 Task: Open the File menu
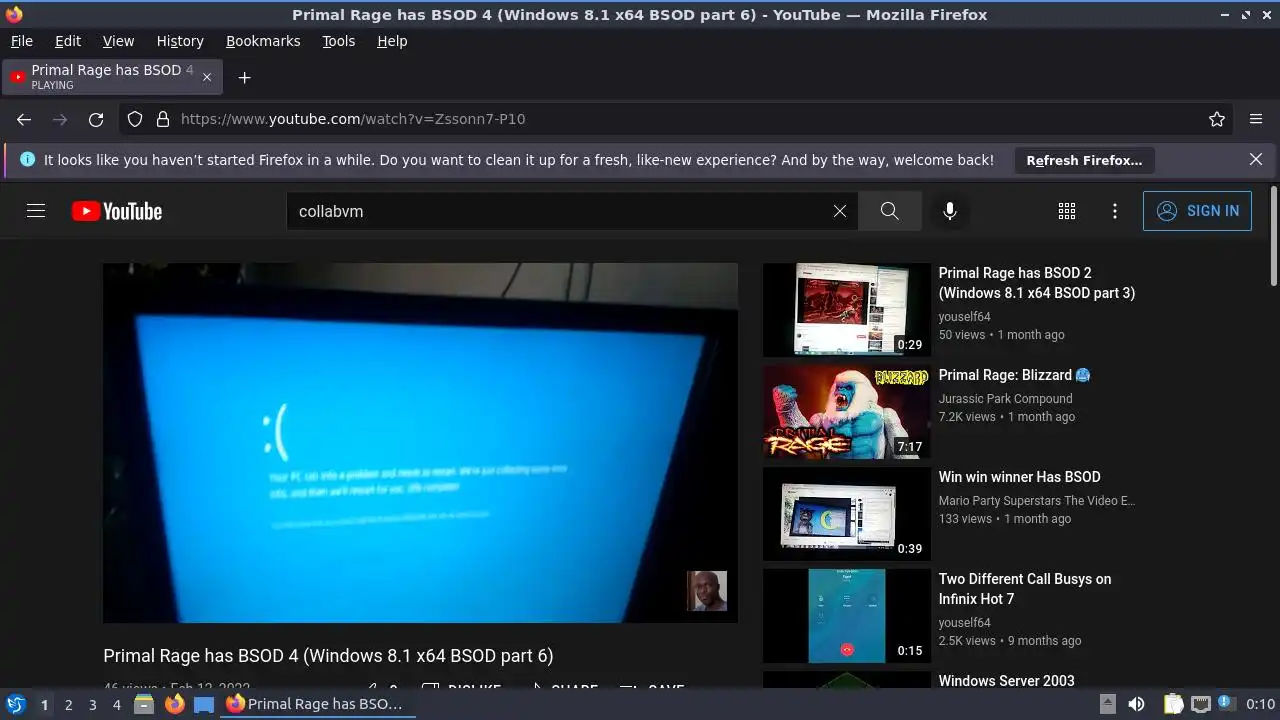(21, 41)
